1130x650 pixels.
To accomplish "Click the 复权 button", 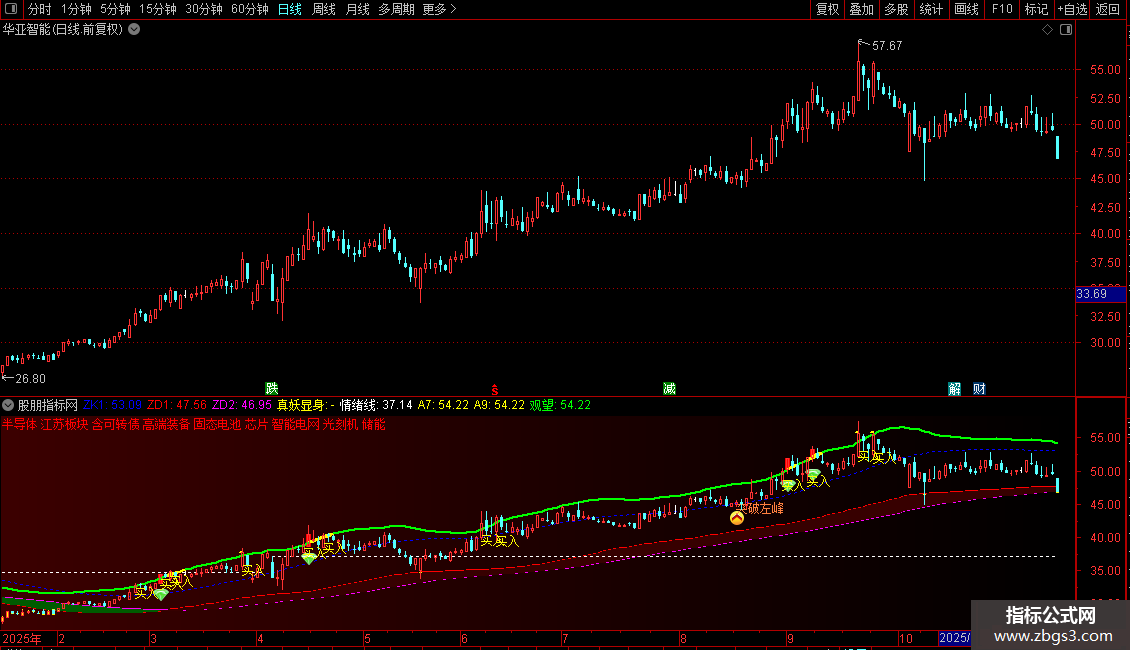I will (827, 9).
